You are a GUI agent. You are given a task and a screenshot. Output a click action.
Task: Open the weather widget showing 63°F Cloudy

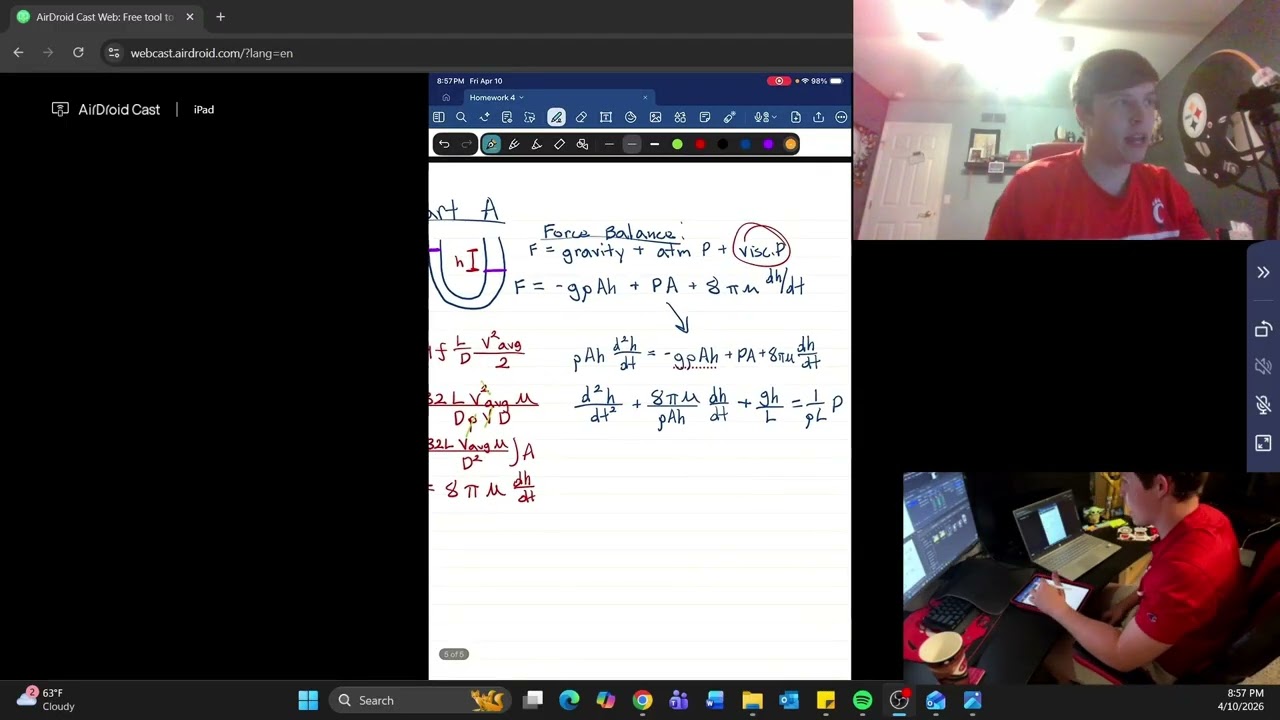click(47, 699)
